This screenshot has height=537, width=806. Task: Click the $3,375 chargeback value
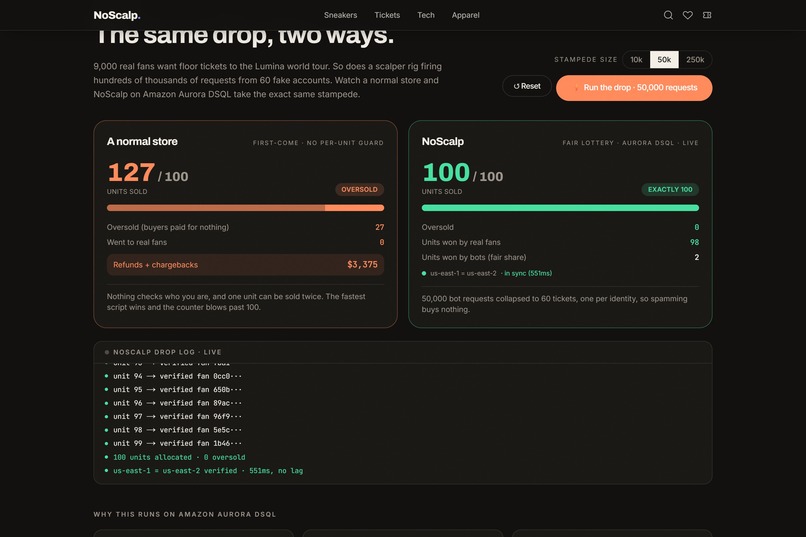tap(362, 265)
